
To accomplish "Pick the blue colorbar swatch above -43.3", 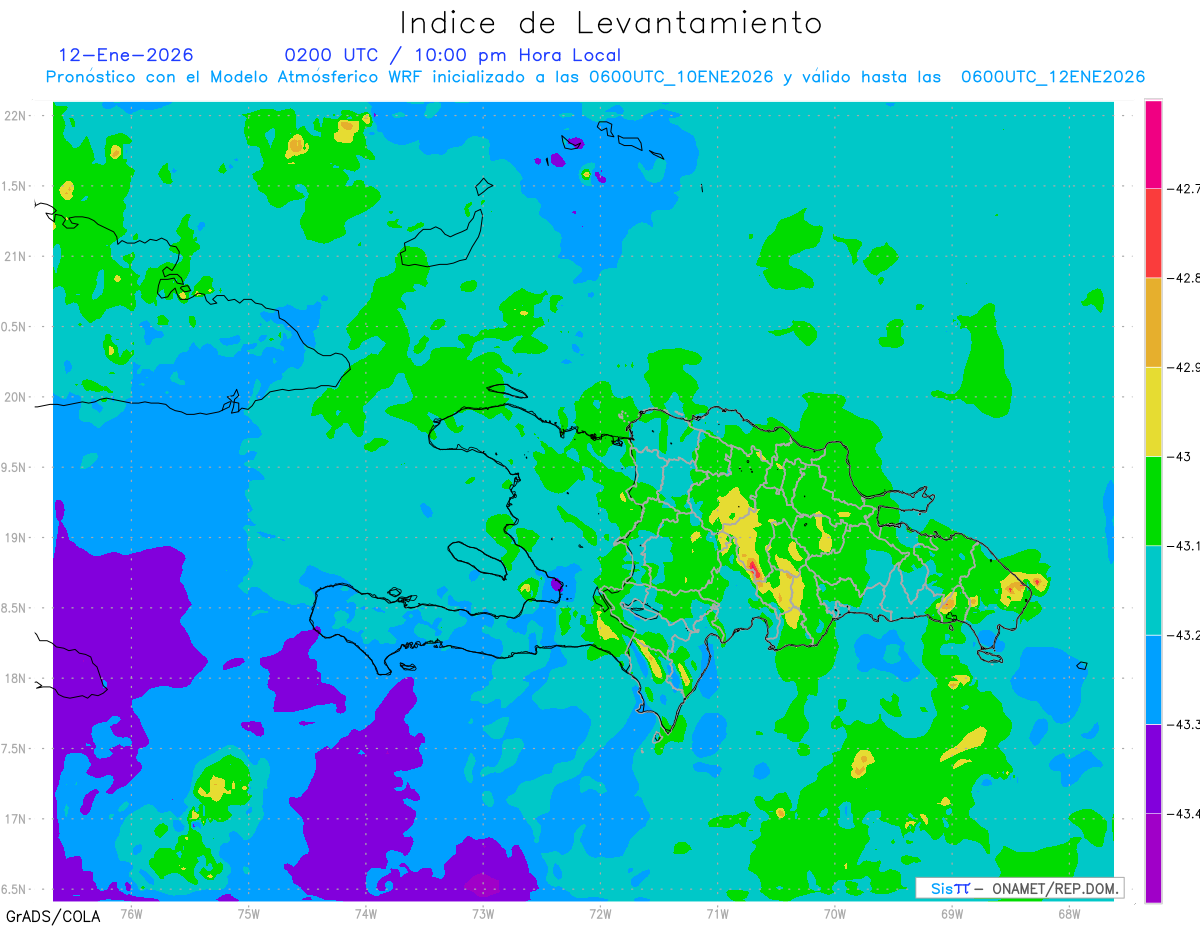I will [1153, 679].
